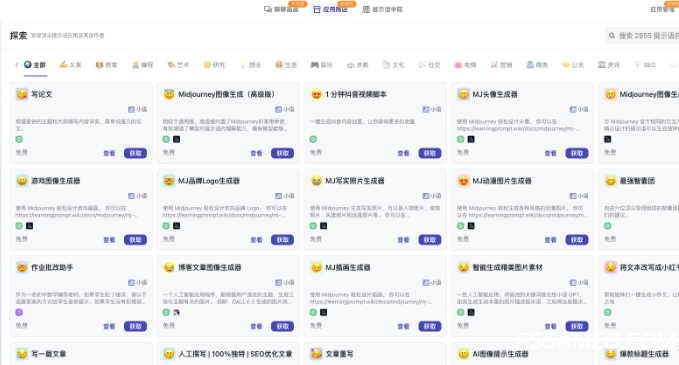Screen dimensions: 679x365
Task: Click 获取 on MJ插画生成器 card
Action: pyautogui.click(x=430, y=326)
